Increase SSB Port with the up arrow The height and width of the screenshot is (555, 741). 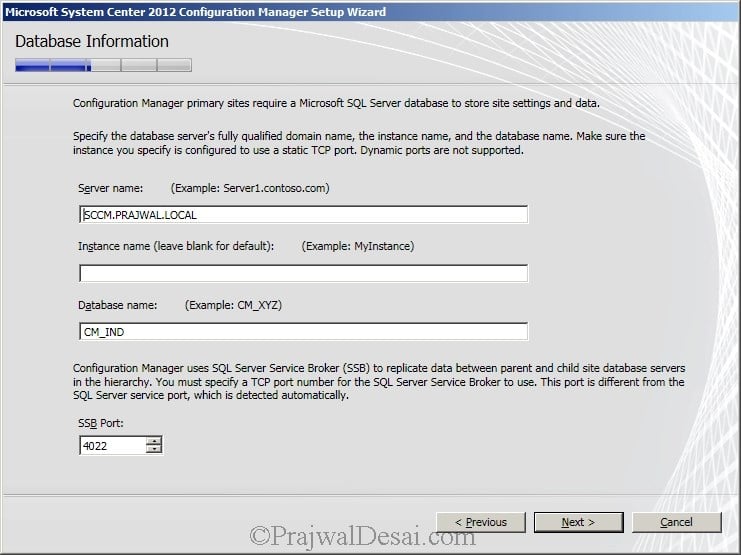click(154, 441)
